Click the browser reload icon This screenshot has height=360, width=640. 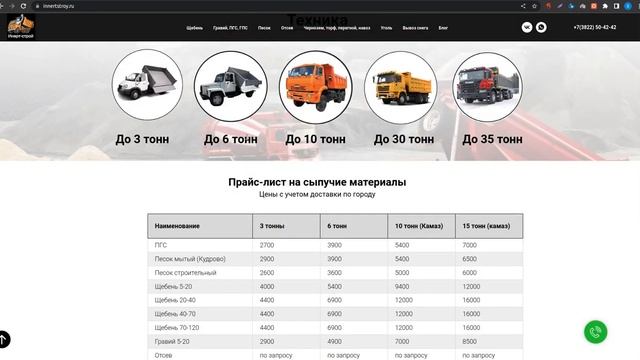point(23,6)
